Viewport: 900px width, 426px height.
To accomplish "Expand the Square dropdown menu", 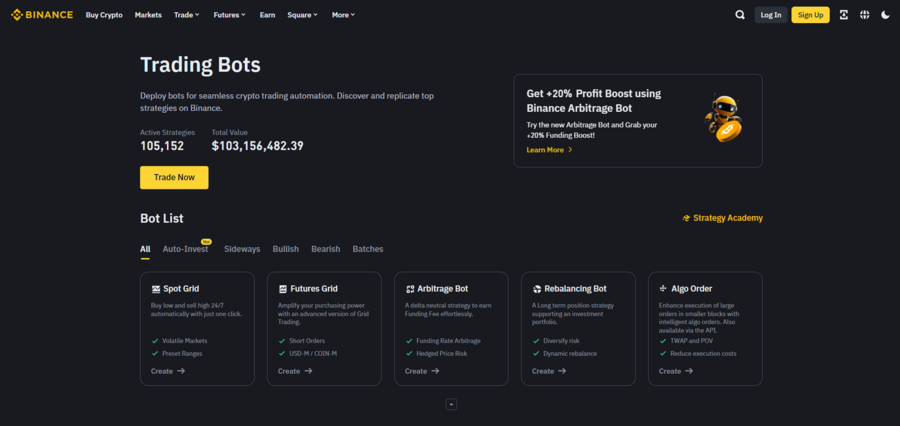I will point(302,15).
